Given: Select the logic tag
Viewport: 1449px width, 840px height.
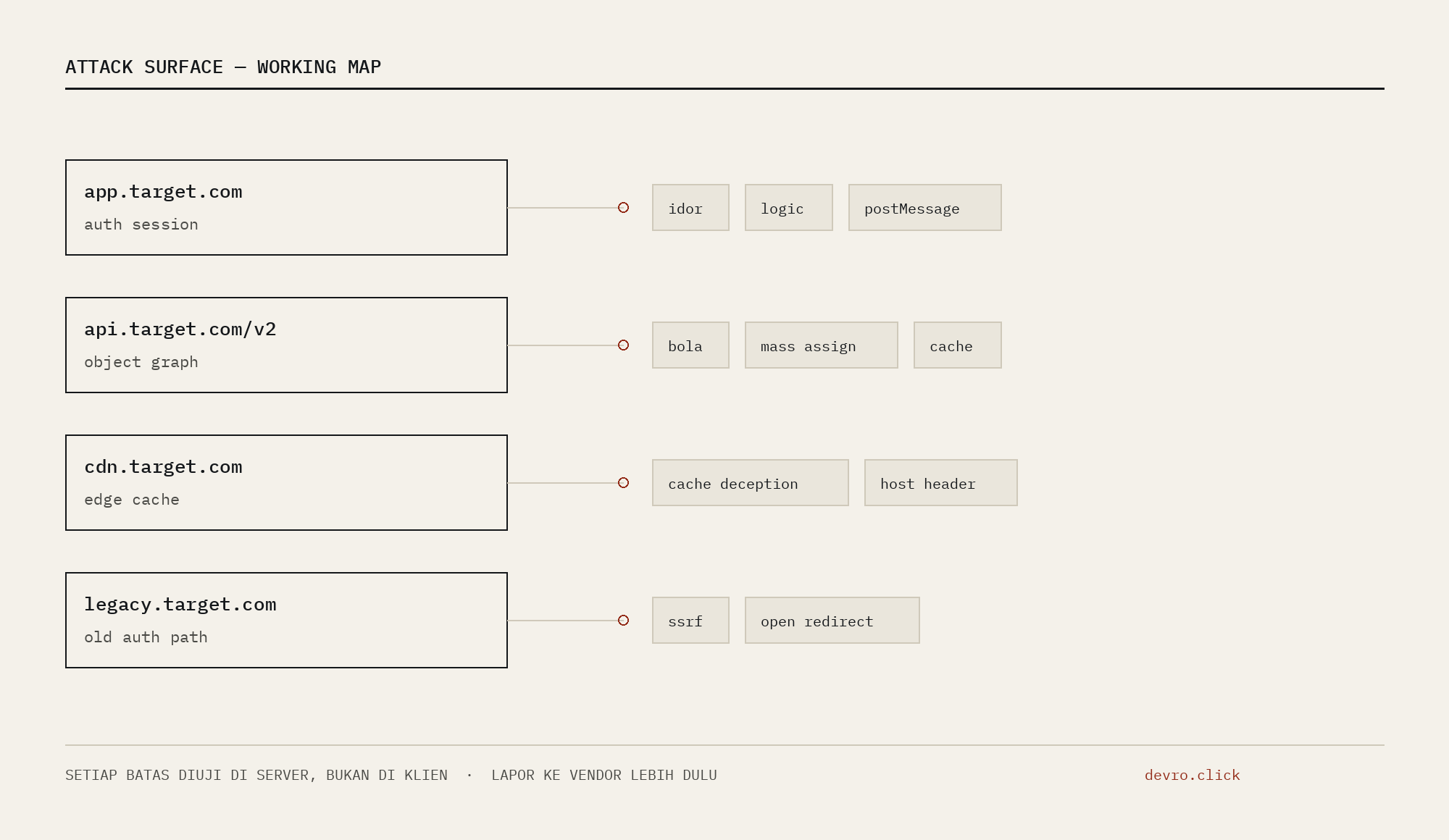Looking at the screenshot, I should (x=789, y=208).
